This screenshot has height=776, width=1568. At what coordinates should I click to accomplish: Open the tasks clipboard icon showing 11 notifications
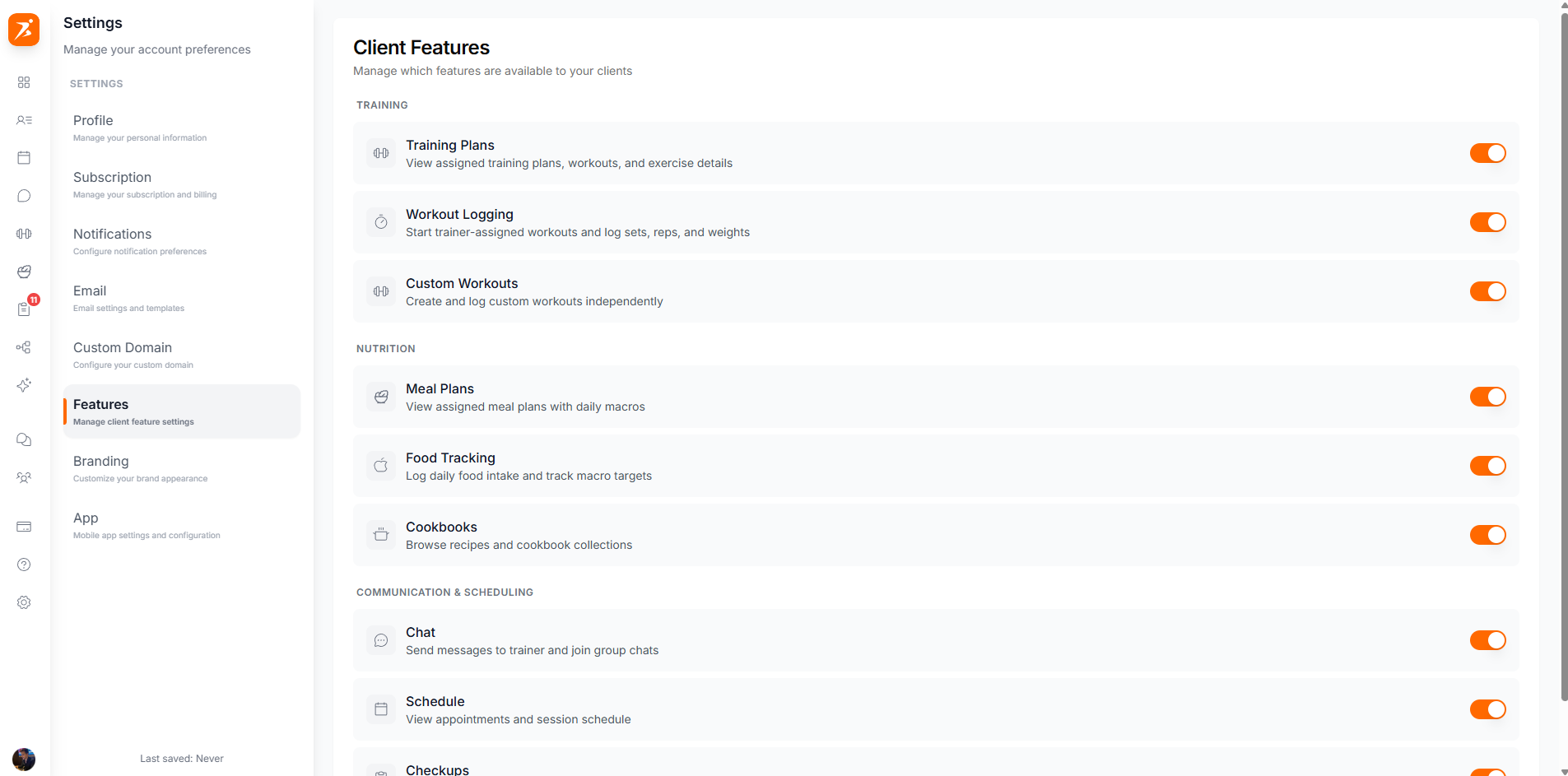coord(24,309)
